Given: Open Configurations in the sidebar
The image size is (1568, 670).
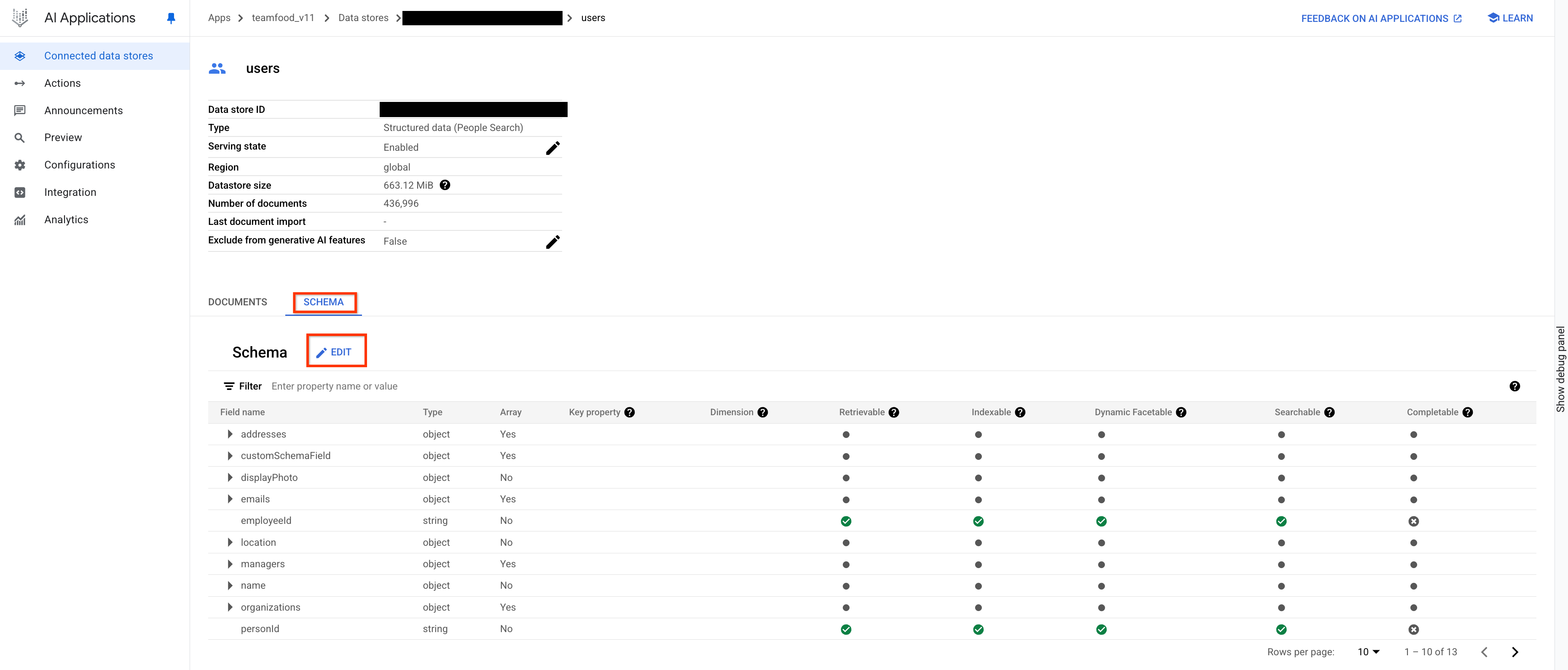Looking at the screenshot, I should pos(95,165).
